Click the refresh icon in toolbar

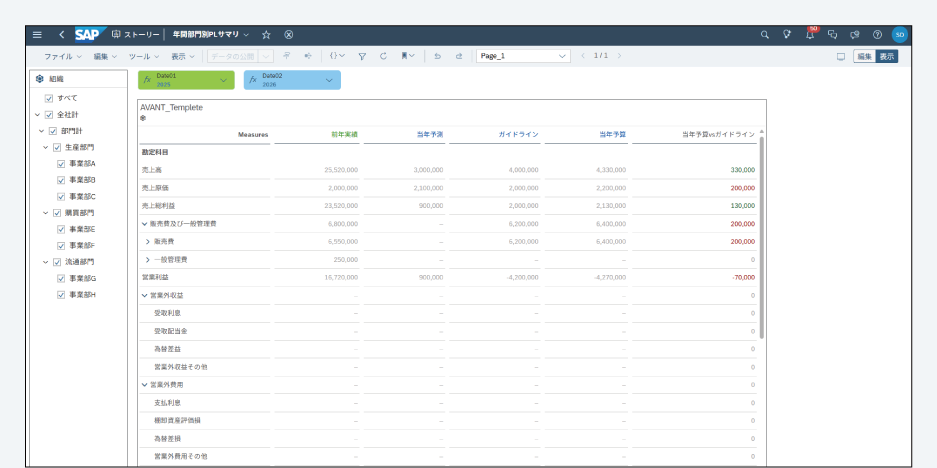pos(383,56)
